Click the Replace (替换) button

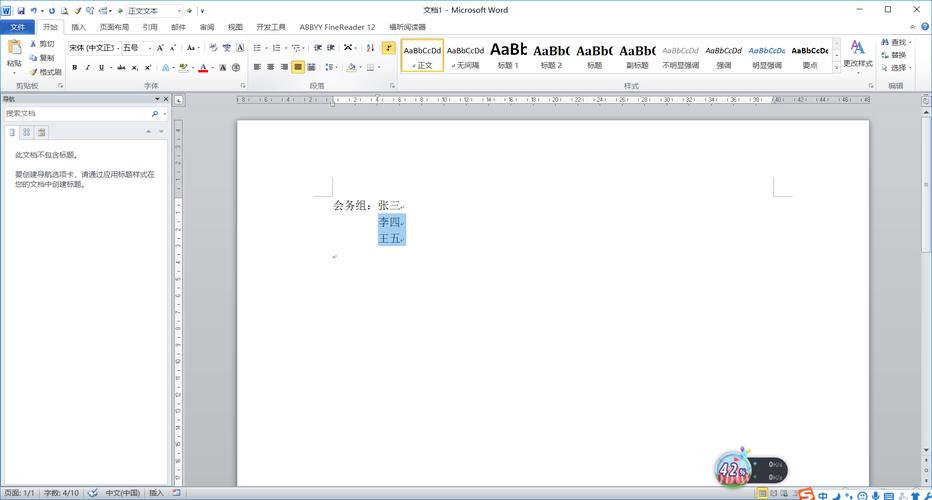pyautogui.click(x=897, y=55)
